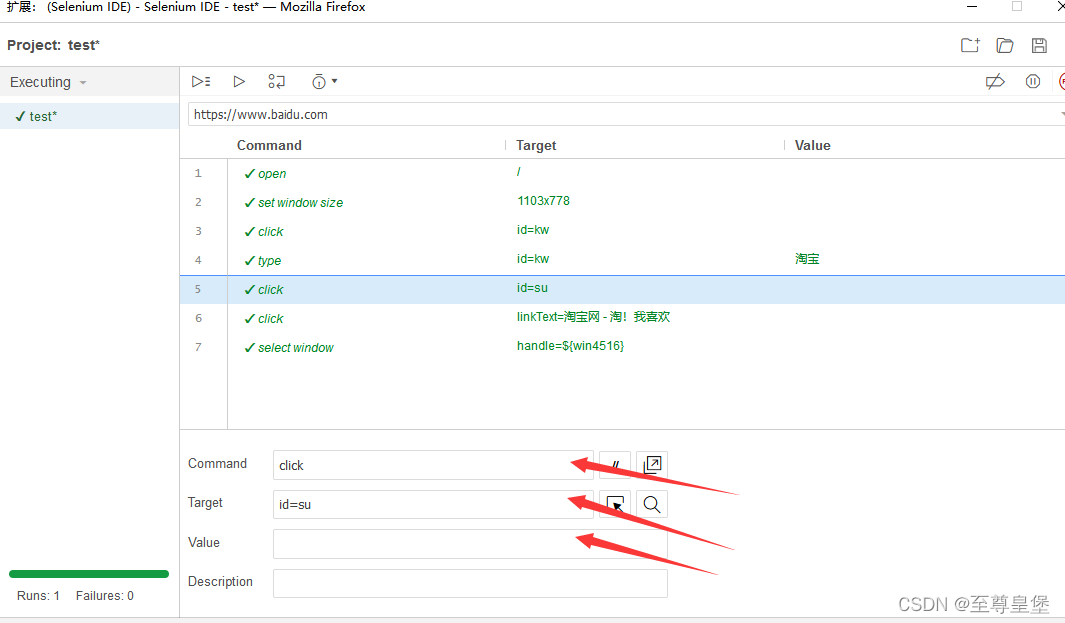
Task: Click the 1103x778 target cell
Action: pyautogui.click(x=543, y=201)
